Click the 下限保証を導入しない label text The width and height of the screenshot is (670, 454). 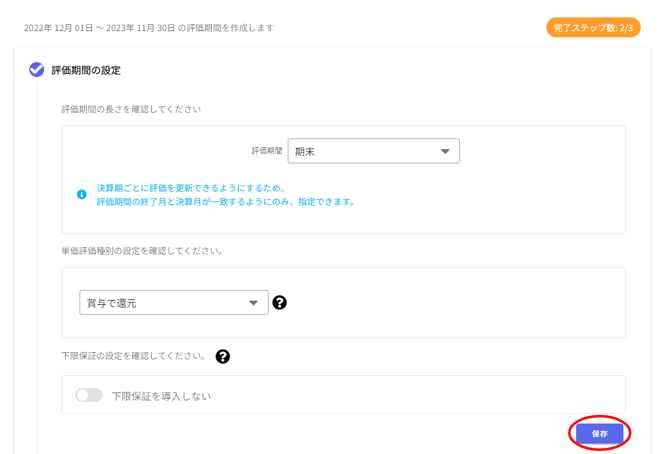pos(161,396)
